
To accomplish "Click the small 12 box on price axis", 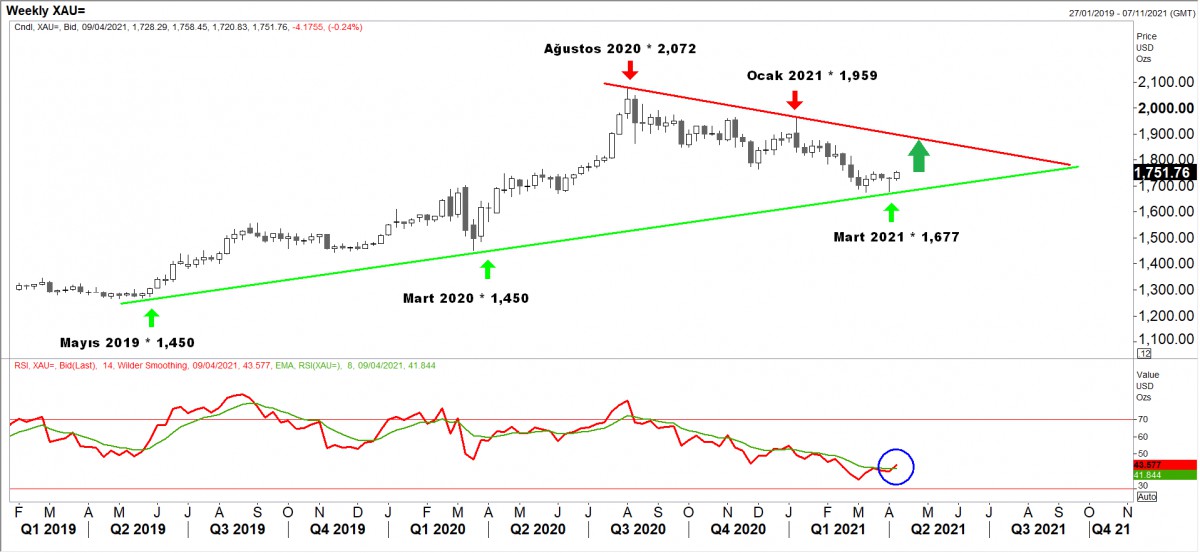I will [1145, 353].
